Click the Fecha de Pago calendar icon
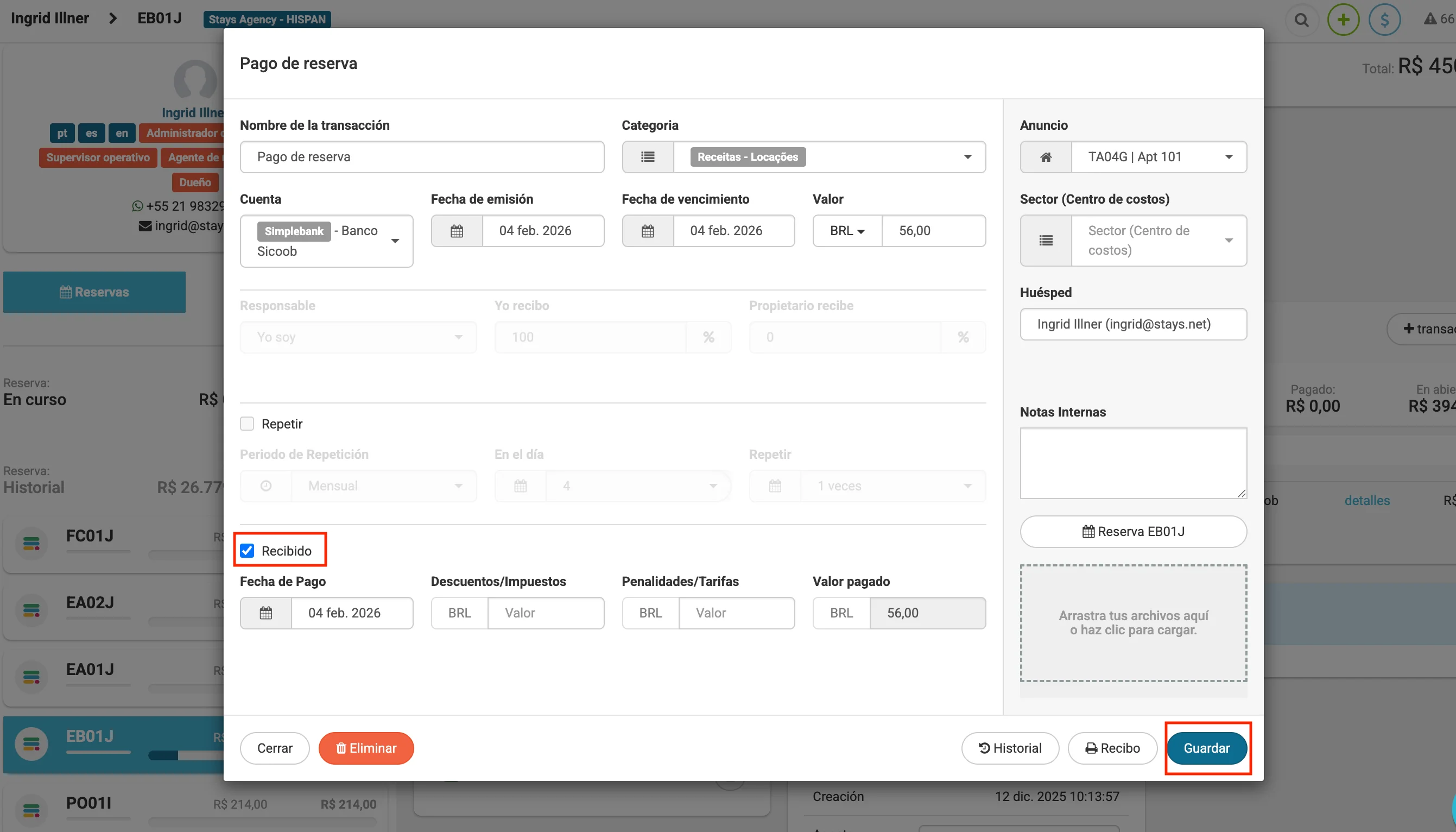Viewport: 1456px width, 832px height. point(265,613)
